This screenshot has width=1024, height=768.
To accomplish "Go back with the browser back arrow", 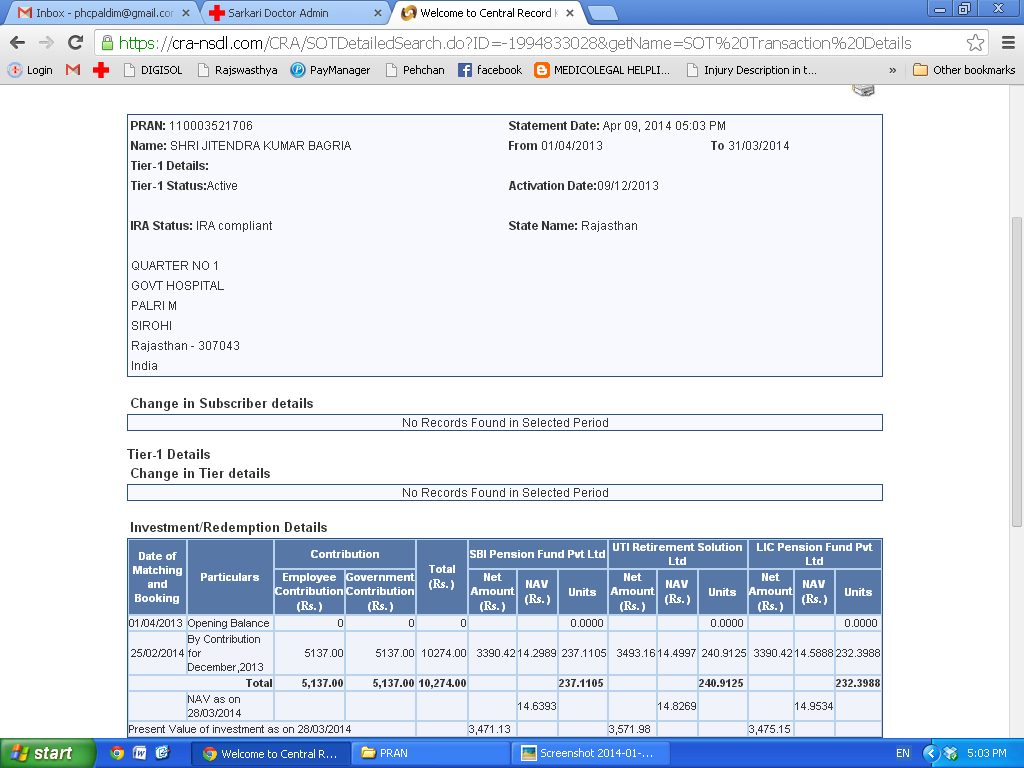I will click(x=18, y=43).
